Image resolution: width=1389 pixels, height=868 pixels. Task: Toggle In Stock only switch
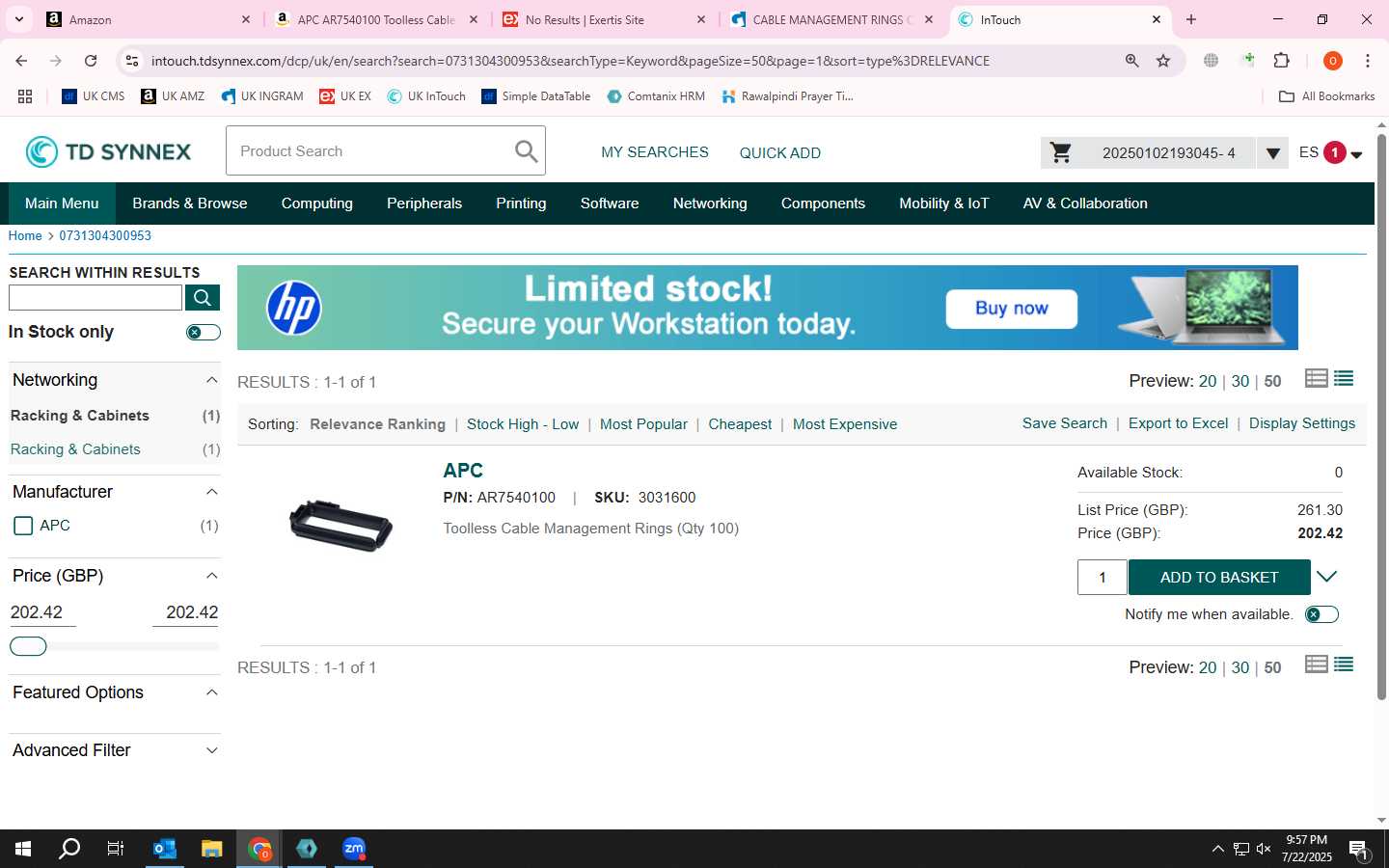pos(204,332)
